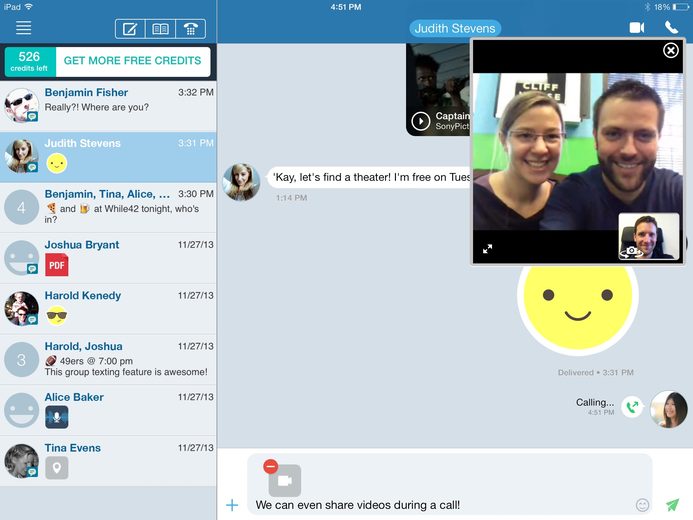Screen dimensions: 693x520
Task: Tap the 'Kay, let's find a theater message
Action: 369,178
